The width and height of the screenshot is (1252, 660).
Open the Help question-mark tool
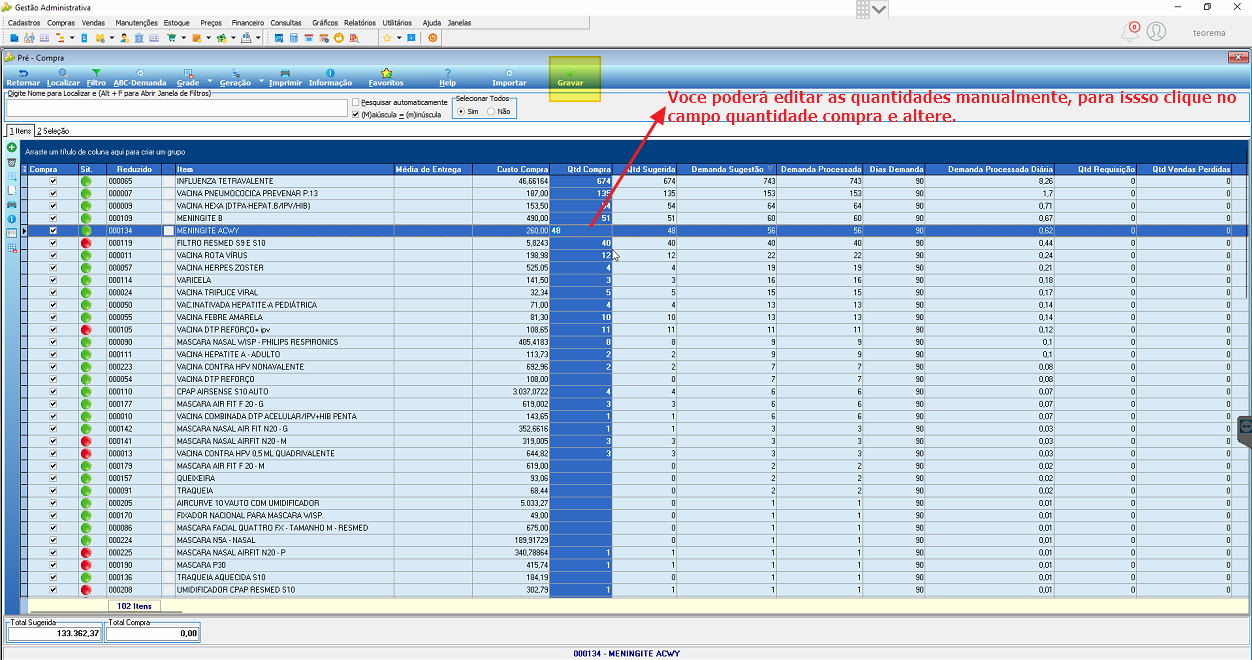pyautogui.click(x=447, y=77)
